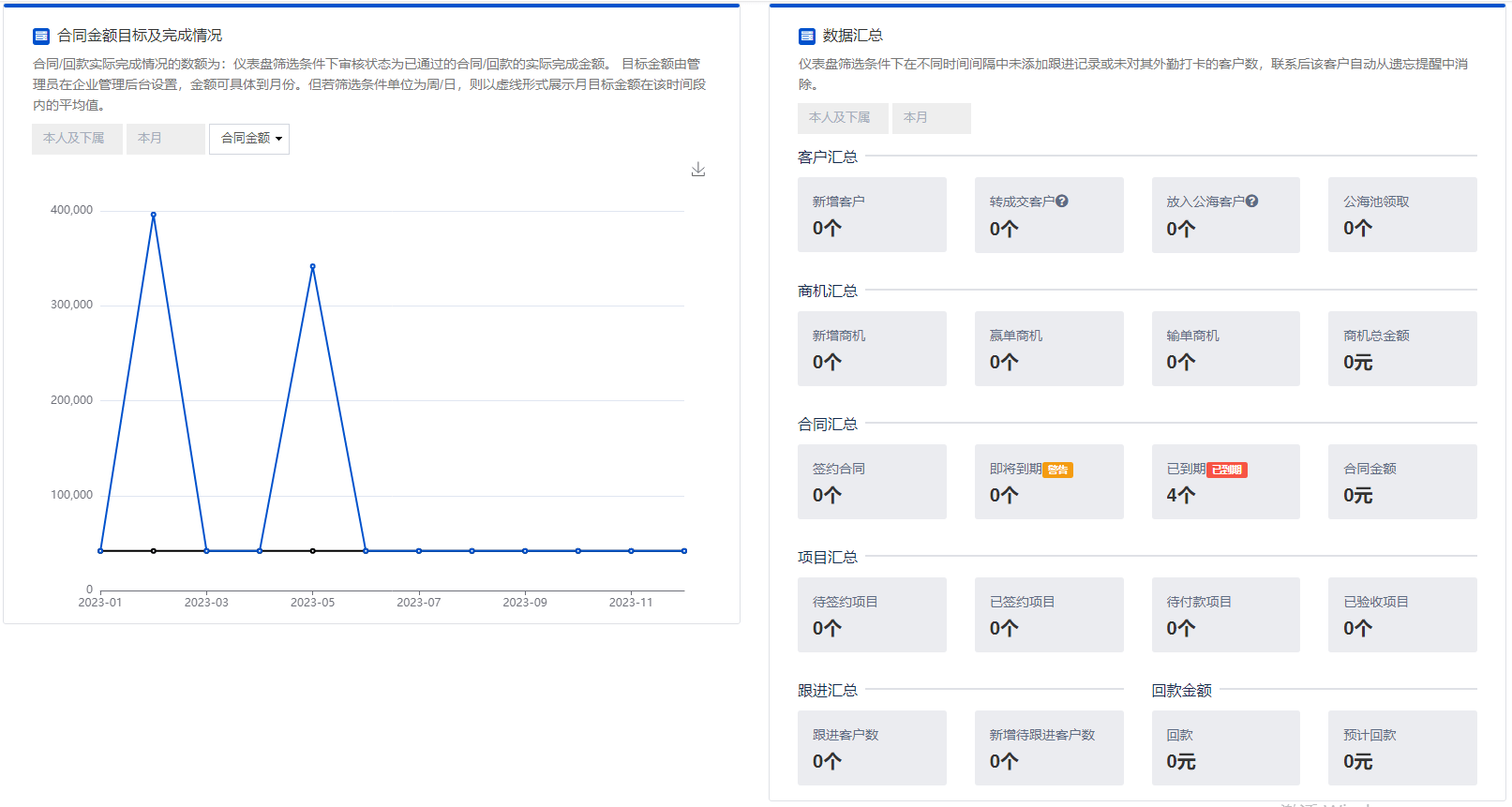Screen dimensions: 1512x807
Task: Click the 跟进客户数 card
Action: pyautogui.click(x=872, y=748)
